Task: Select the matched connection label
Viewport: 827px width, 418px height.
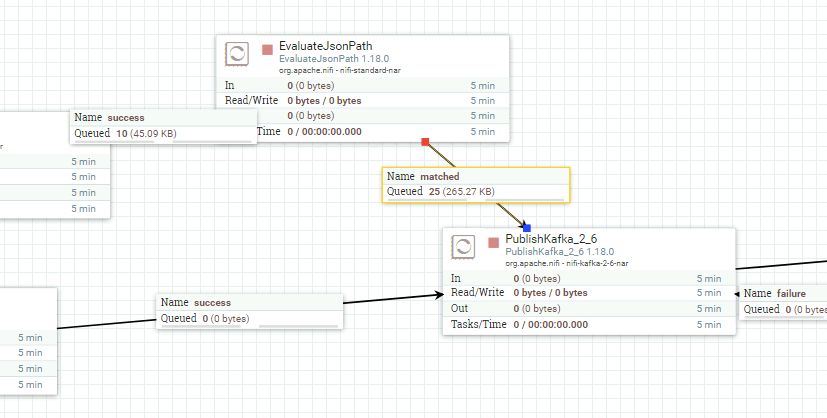Action: (476, 185)
